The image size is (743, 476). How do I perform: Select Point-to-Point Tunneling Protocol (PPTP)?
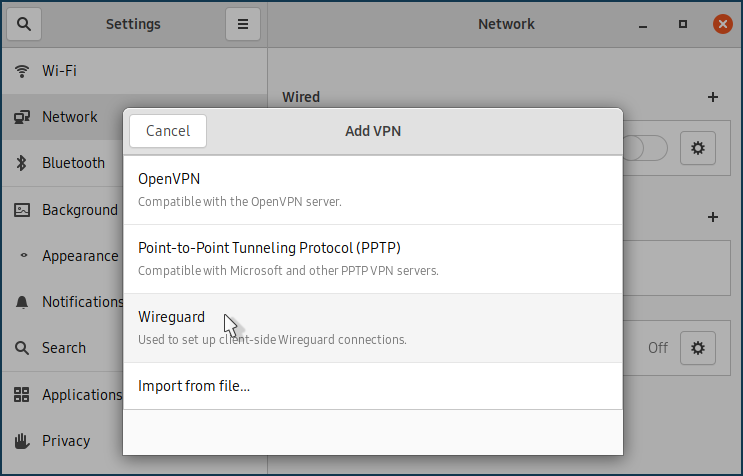pyautogui.click(x=372, y=258)
